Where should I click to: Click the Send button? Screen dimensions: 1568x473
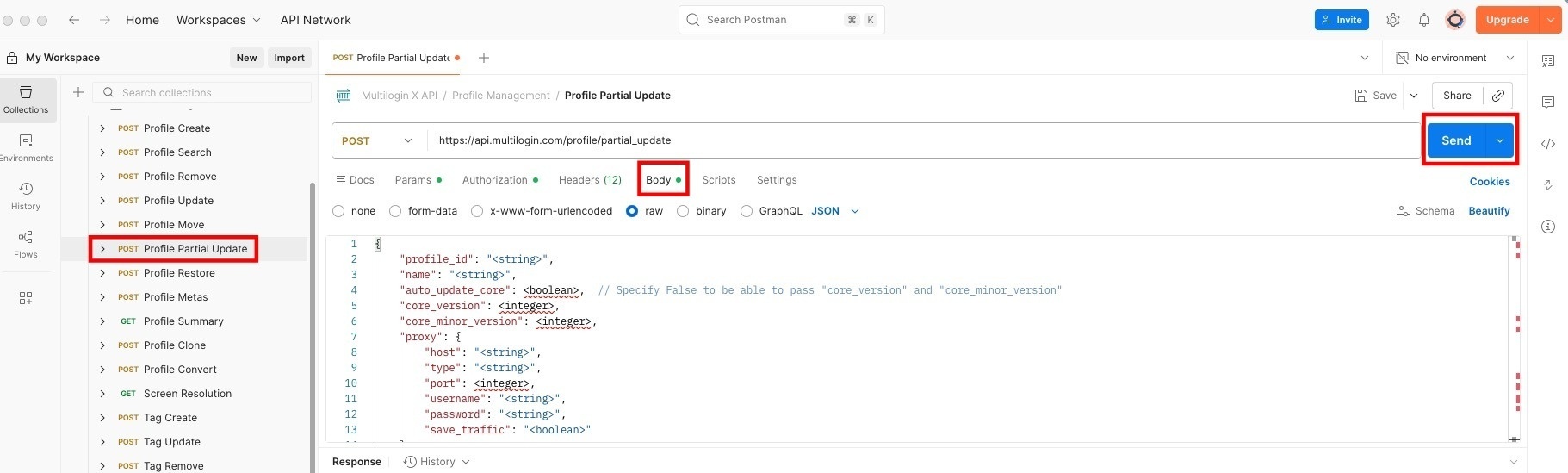tap(1457, 140)
